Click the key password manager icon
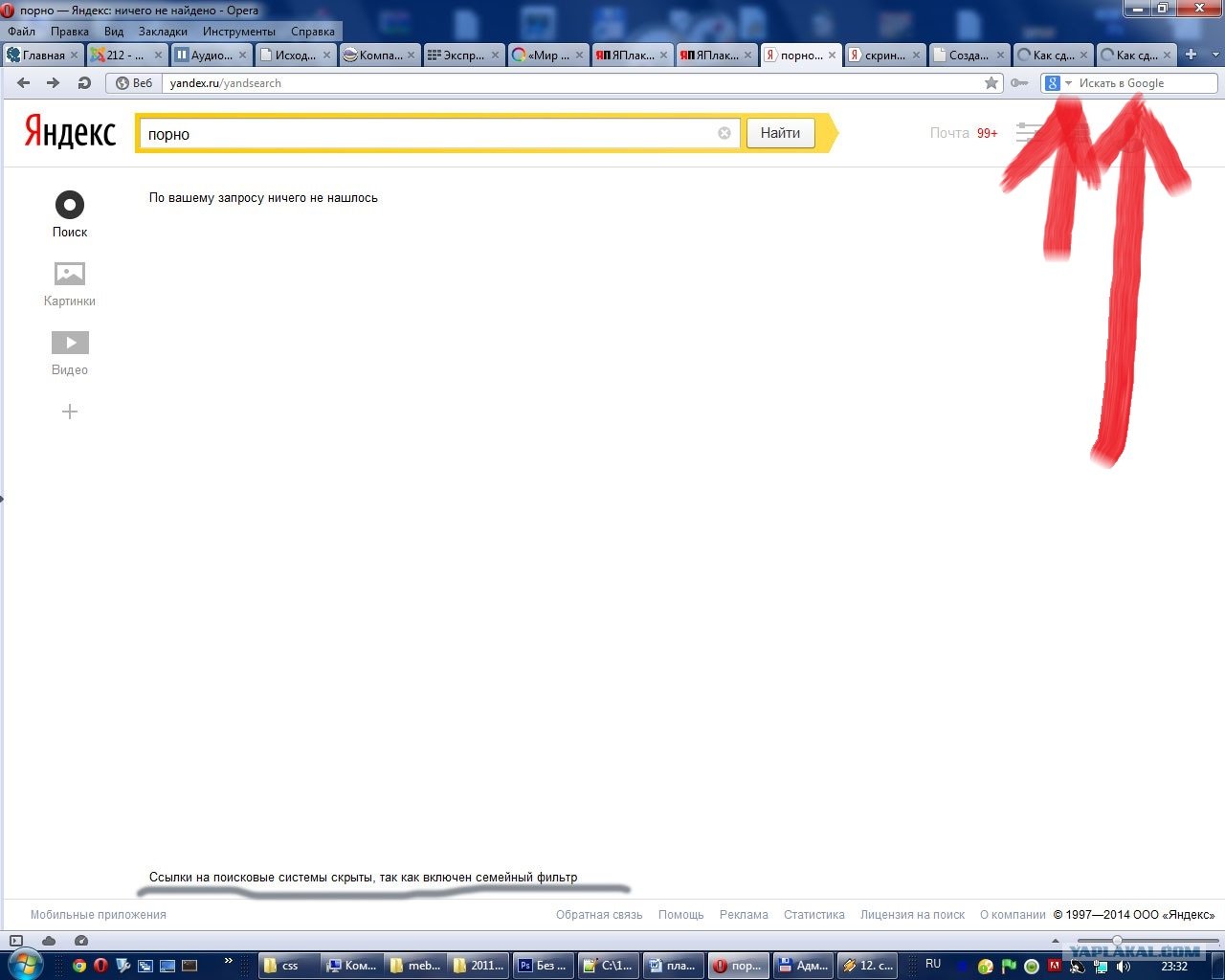 point(1020,83)
